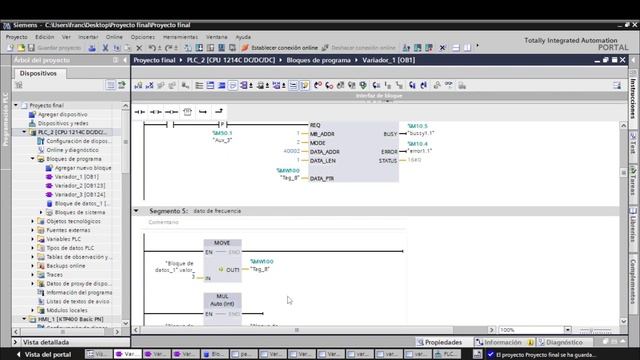Close the branch in the ladder network
The width and height of the screenshot is (640, 360).
(x=219, y=111)
